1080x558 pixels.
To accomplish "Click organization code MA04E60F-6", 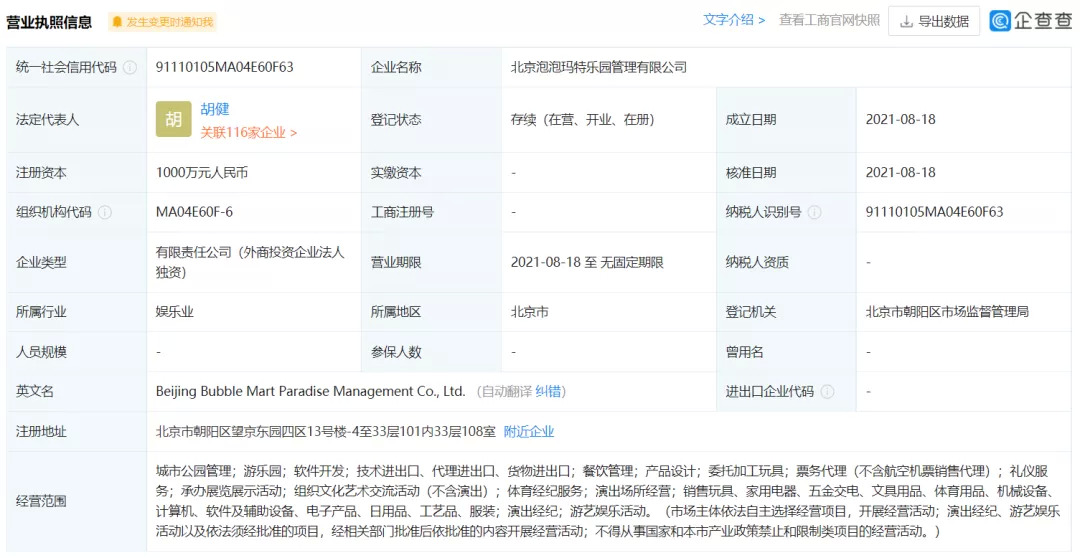I will click(194, 212).
